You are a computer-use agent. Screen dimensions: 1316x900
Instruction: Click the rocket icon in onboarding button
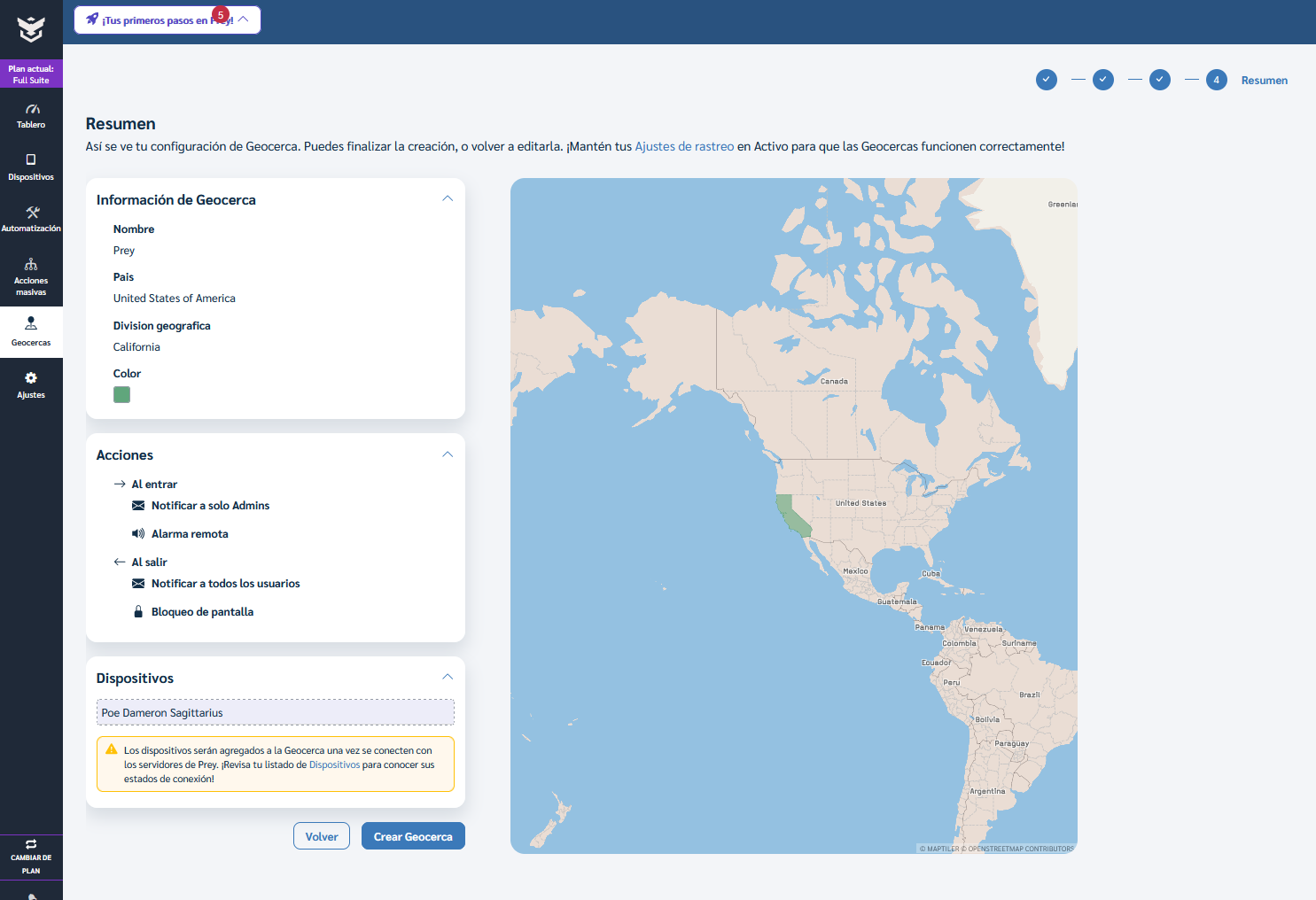pos(92,19)
